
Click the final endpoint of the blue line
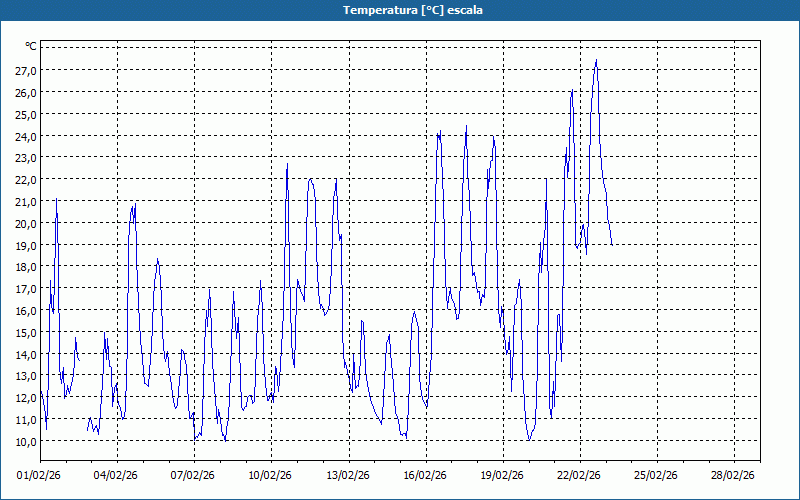click(x=612, y=244)
